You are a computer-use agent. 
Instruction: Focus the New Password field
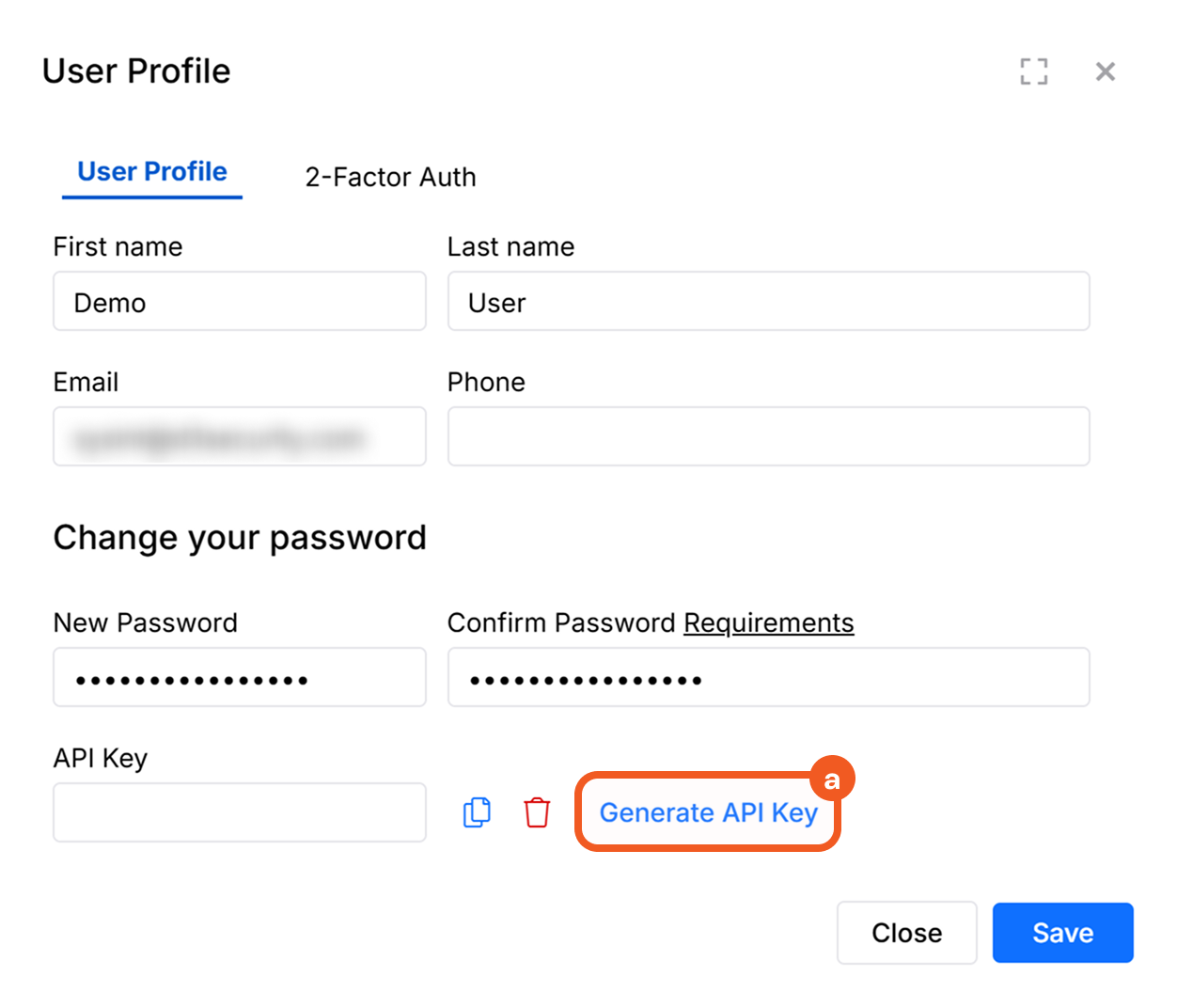[x=240, y=678]
